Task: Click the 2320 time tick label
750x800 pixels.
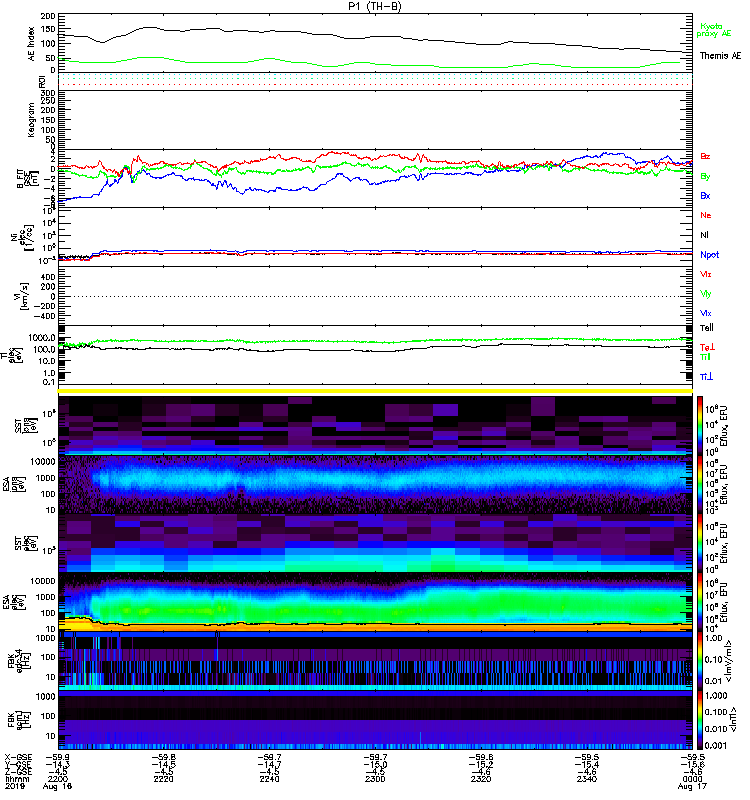Action: coord(481,779)
